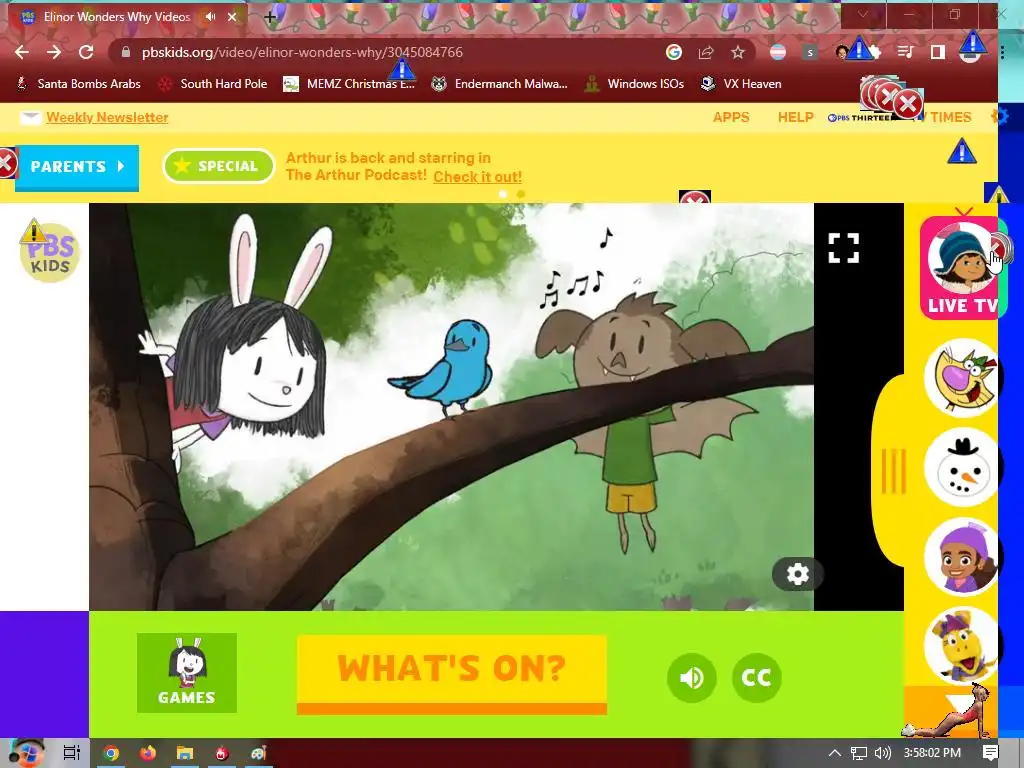Go to APPS page
This screenshot has height=768, width=1024.
point(731,117)
